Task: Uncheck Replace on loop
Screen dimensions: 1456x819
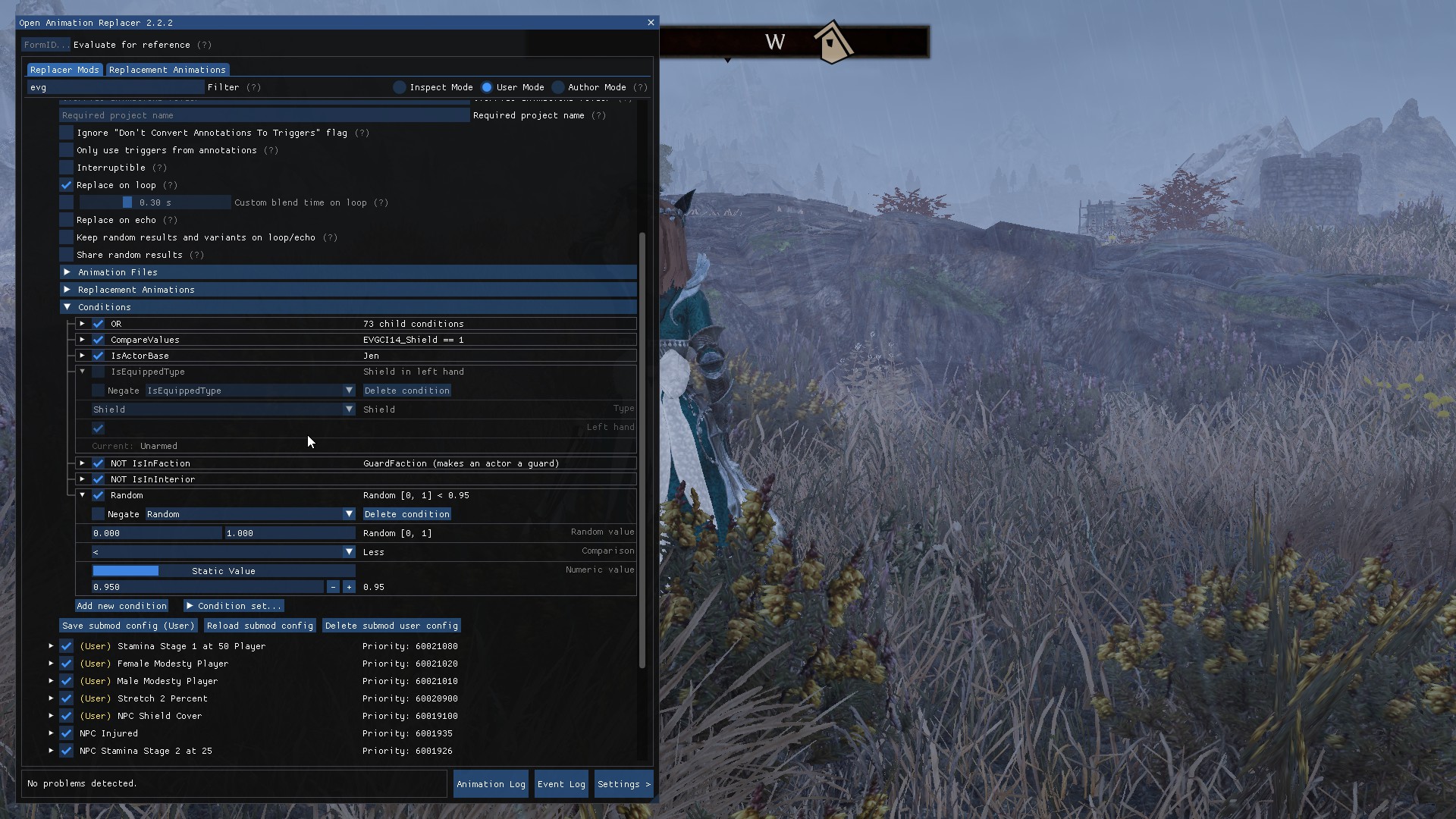Action: tap(67, 185)
